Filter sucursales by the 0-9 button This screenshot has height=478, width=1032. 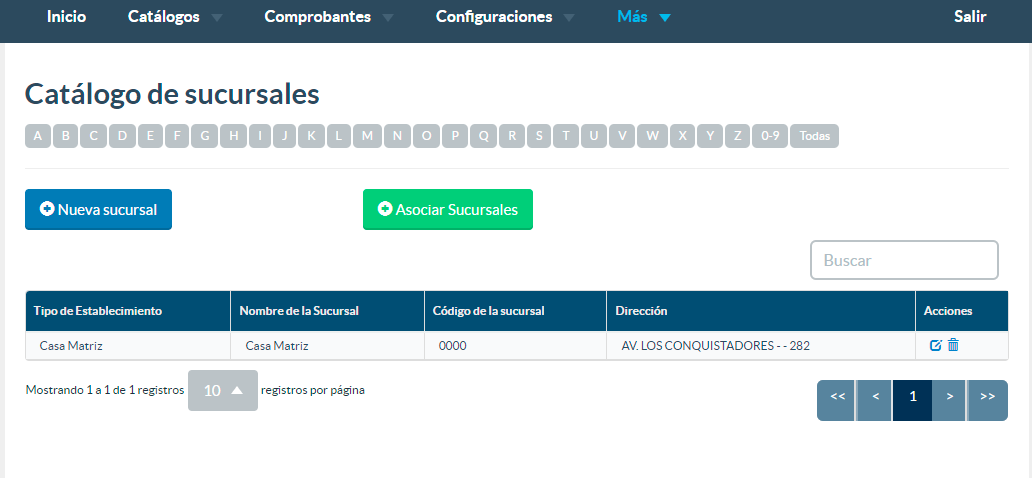770,136
